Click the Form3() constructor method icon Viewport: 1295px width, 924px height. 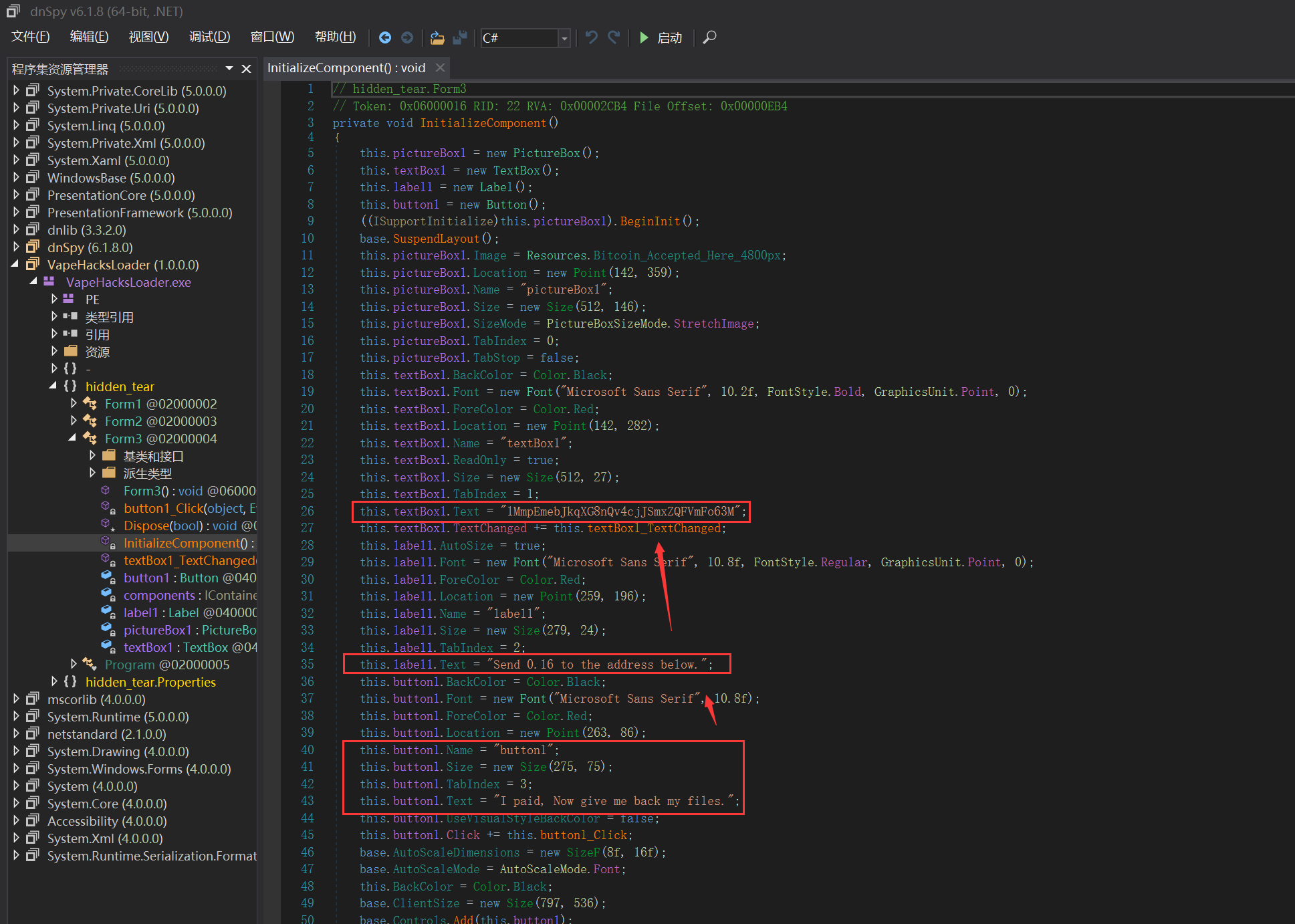(106, 490)
